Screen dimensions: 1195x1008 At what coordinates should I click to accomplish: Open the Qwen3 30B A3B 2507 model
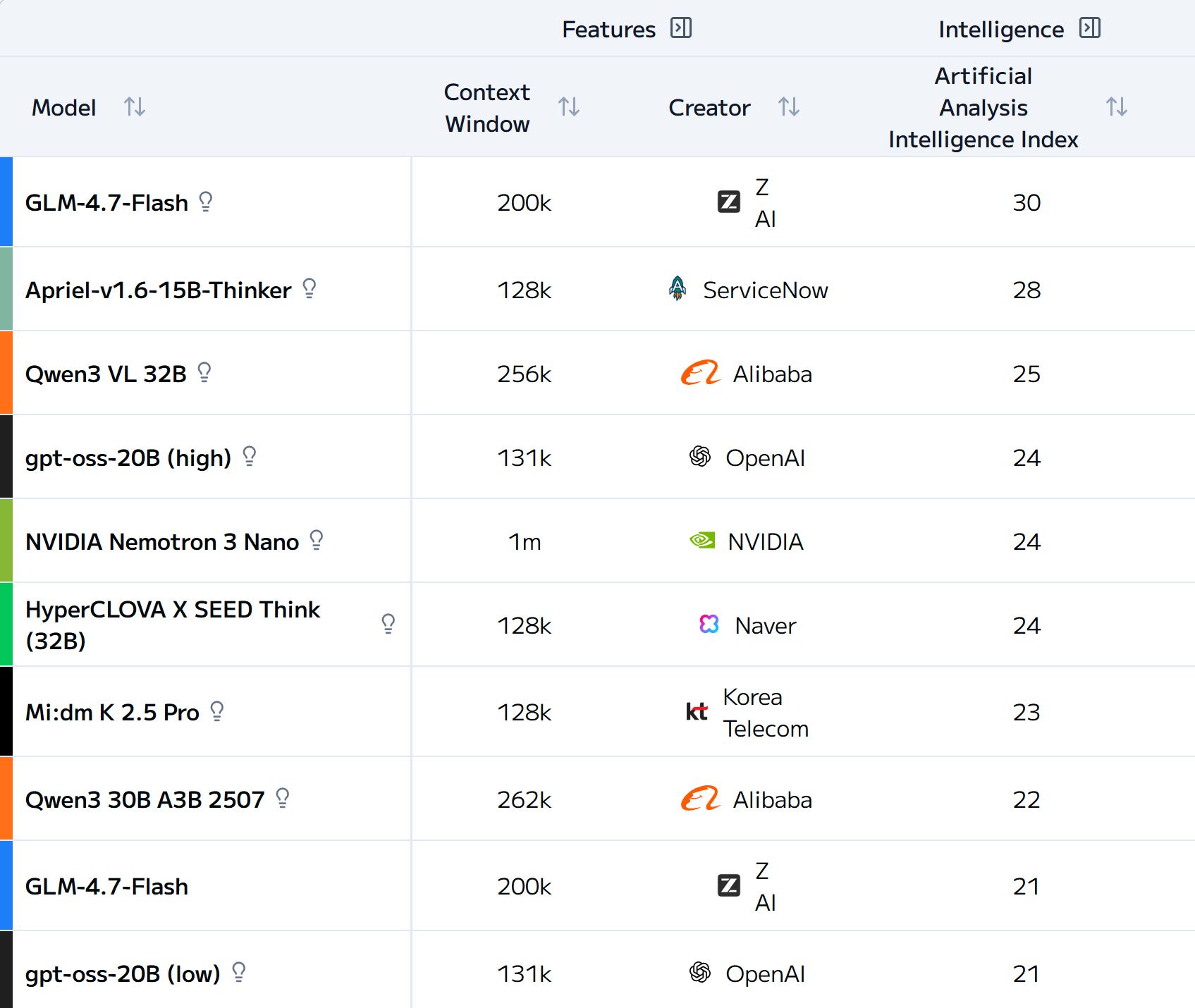click(x=145, y=799)
